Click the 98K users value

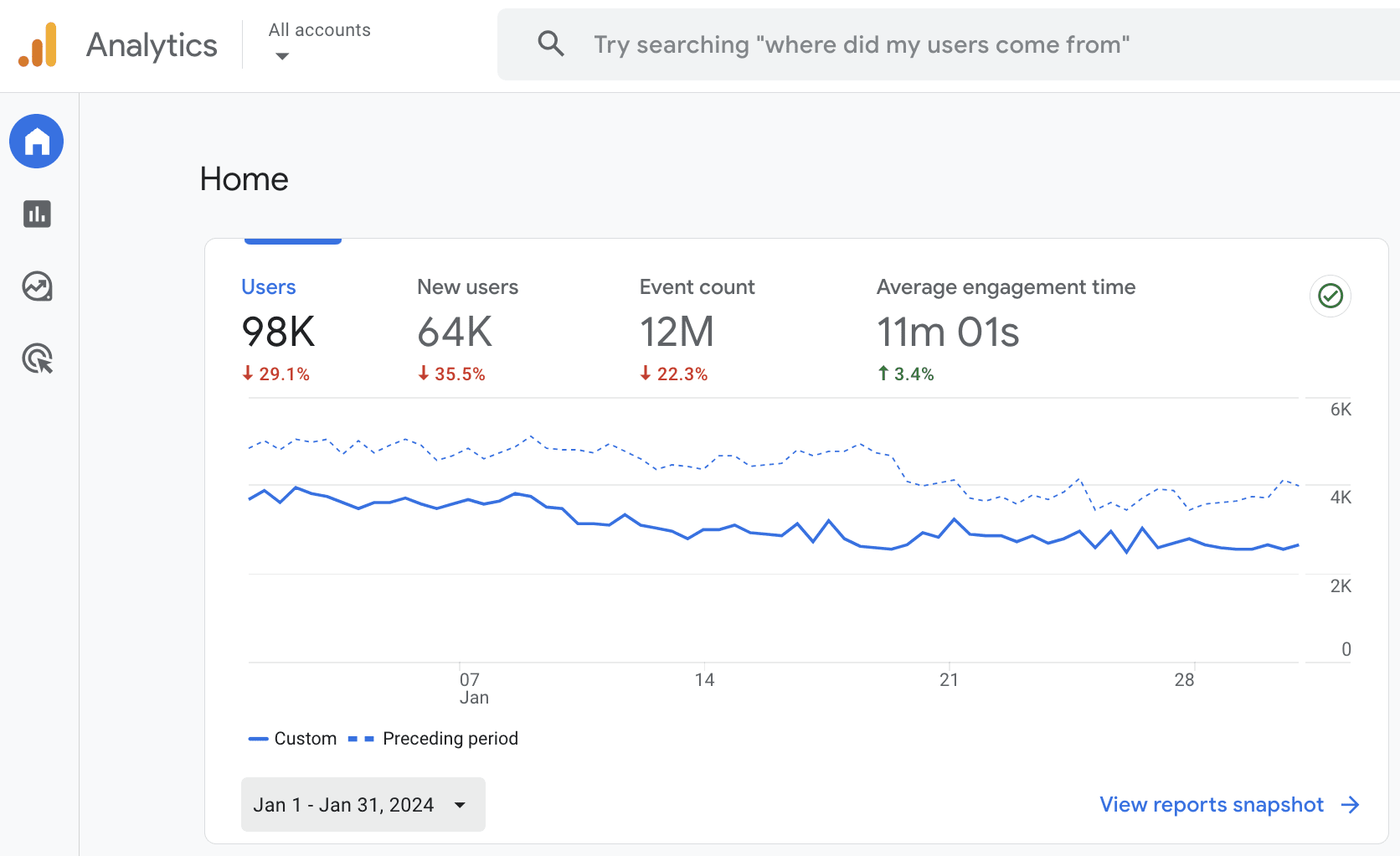coord(278,333)
